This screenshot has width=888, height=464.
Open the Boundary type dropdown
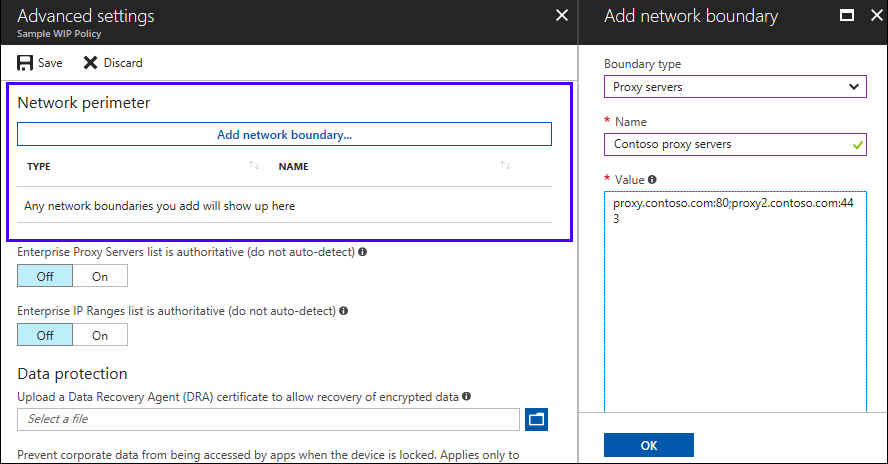735,87
